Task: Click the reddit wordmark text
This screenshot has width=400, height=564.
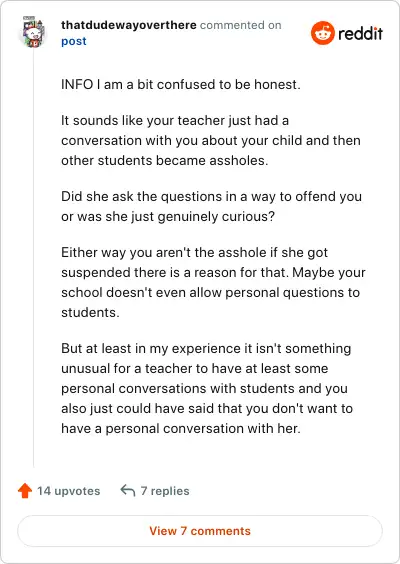Action: point(360,33)
